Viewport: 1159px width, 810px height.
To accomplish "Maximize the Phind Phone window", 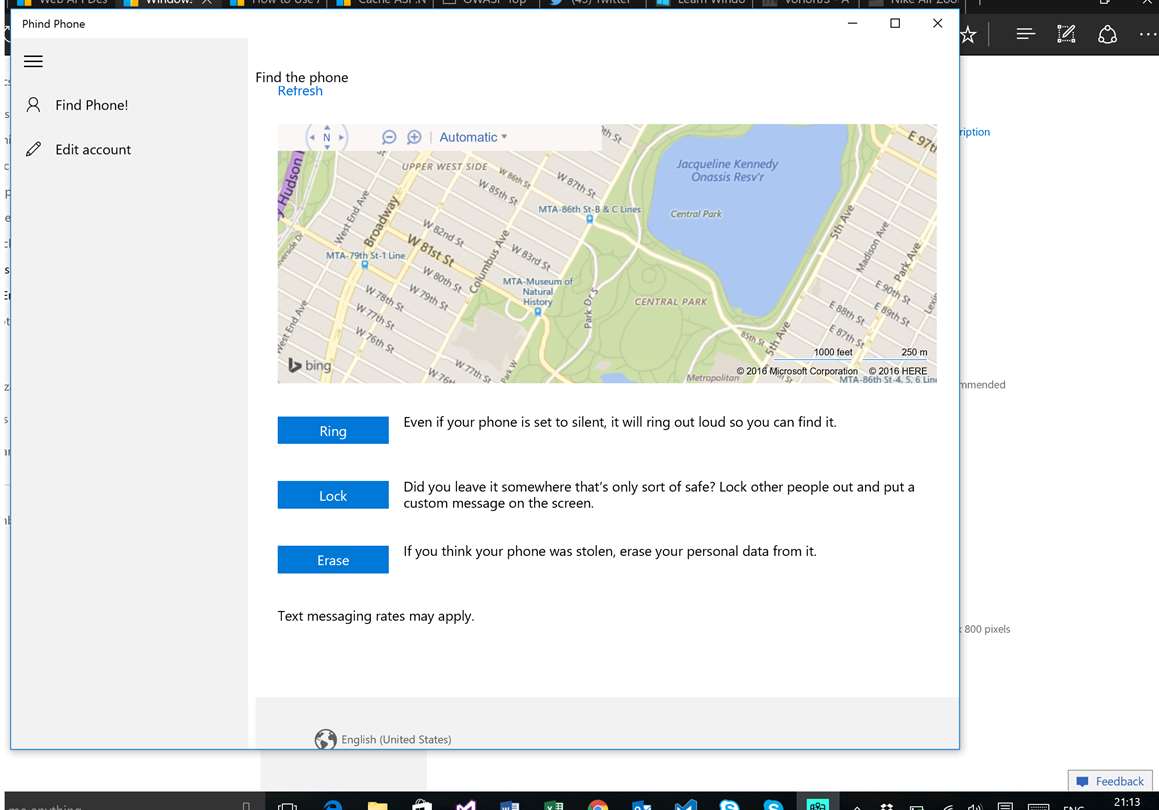I will pyautogui.click(x=895, y=23).
